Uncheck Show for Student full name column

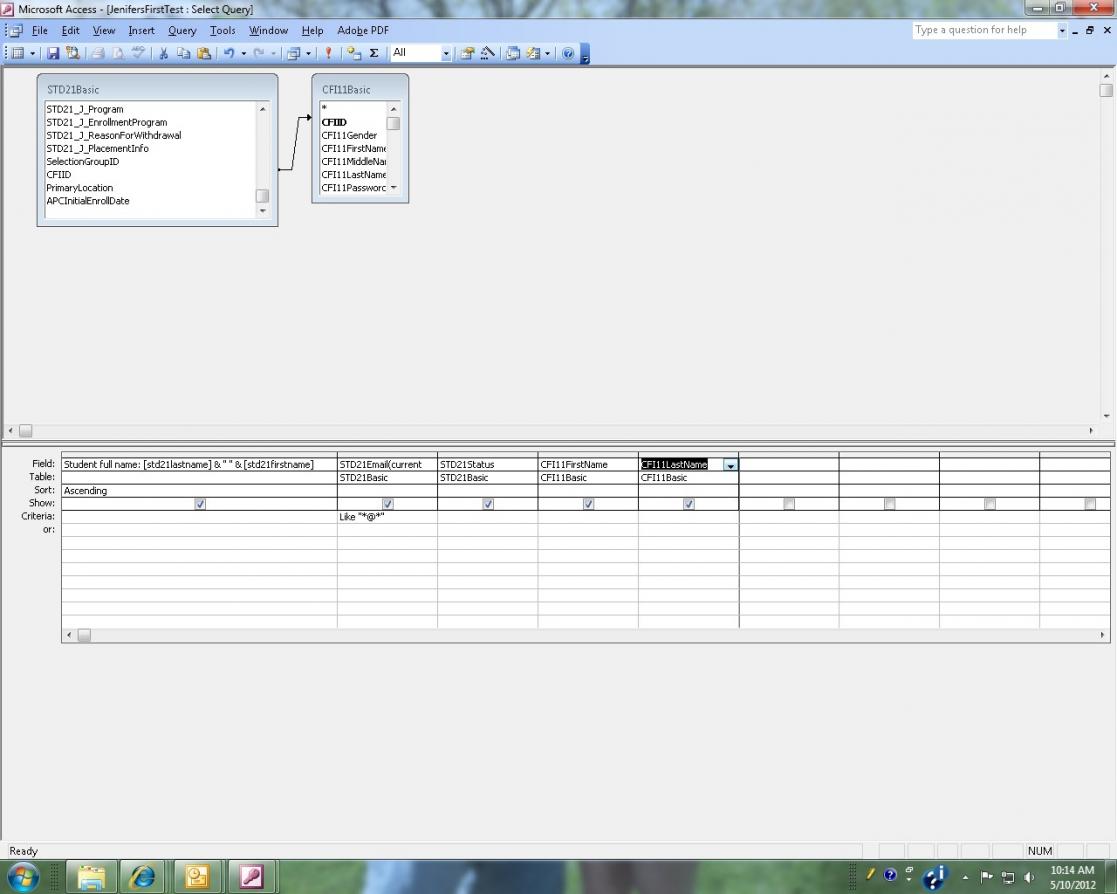(x=200, y=504)
